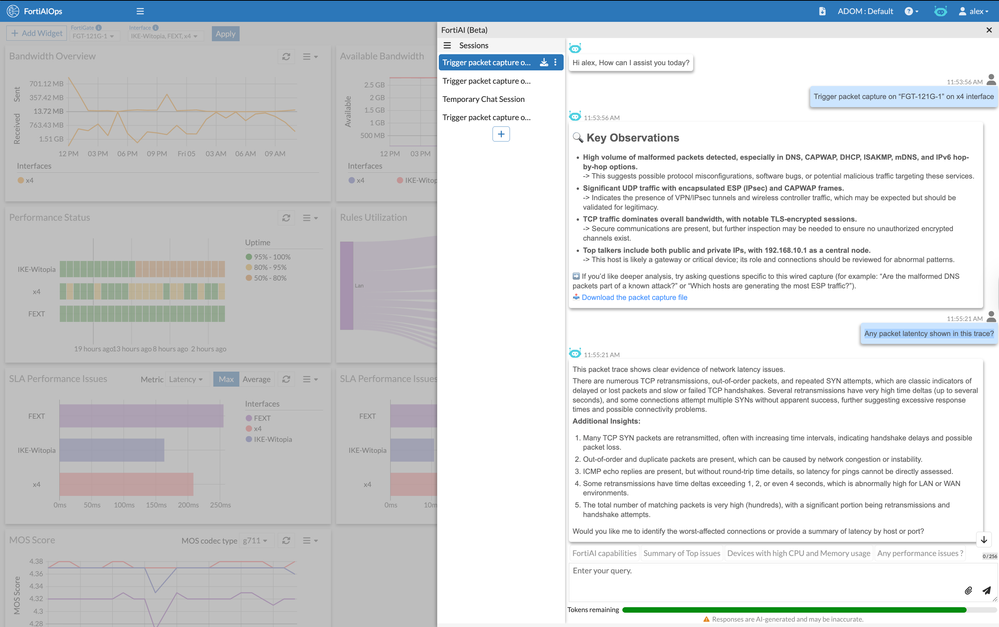This screenshot has height=627, width=999.
Task: Open the FortiGate FGT-121G-1 dropdown
Action: click(93, 36)
